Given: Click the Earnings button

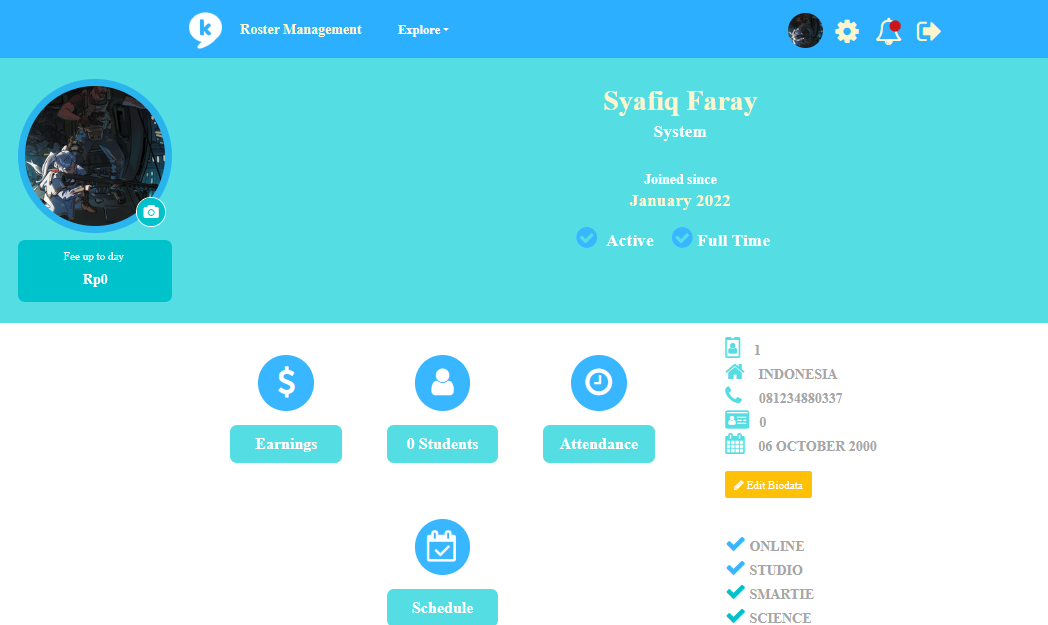Looking at the screenshot, I should point(286,444).
